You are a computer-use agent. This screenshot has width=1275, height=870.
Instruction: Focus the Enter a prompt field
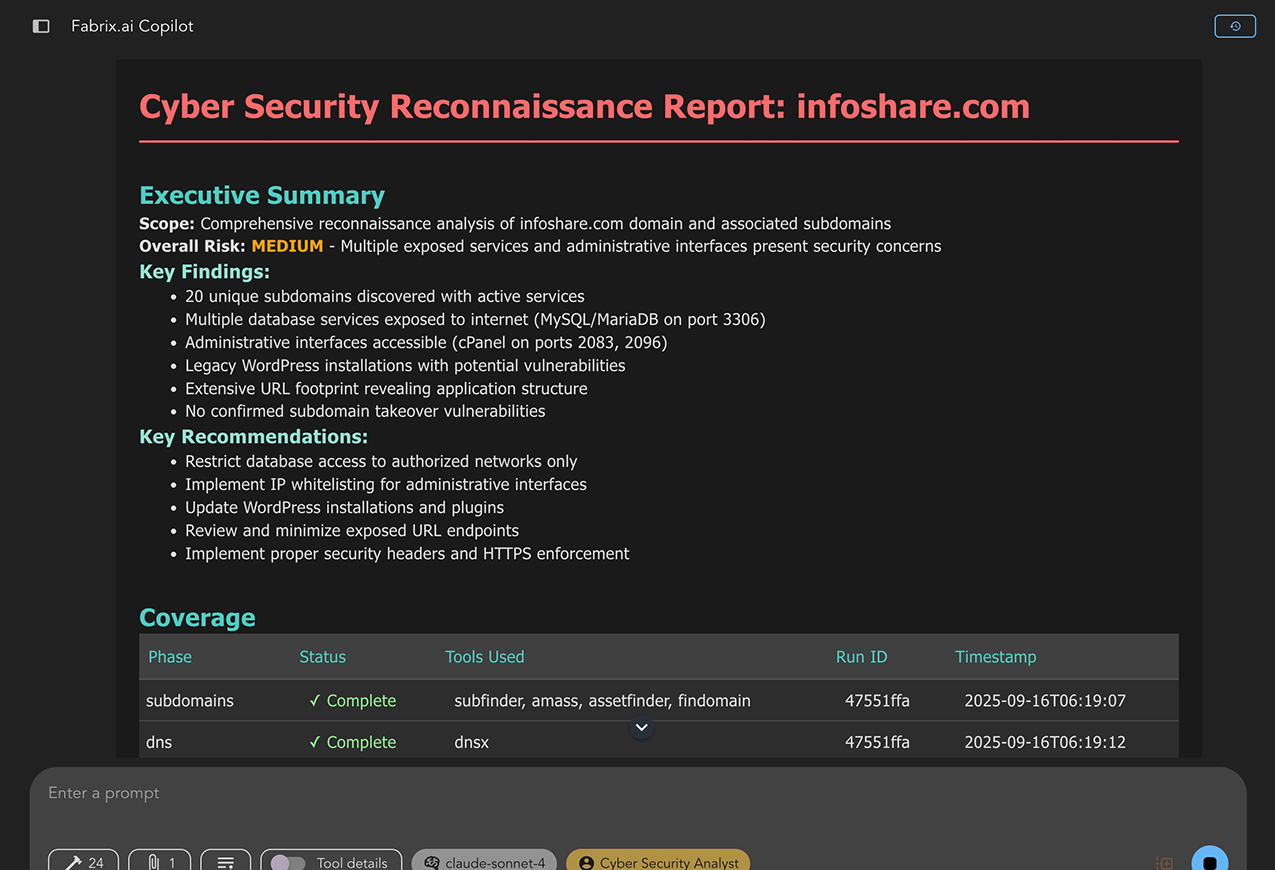click(x=600, y=793)
